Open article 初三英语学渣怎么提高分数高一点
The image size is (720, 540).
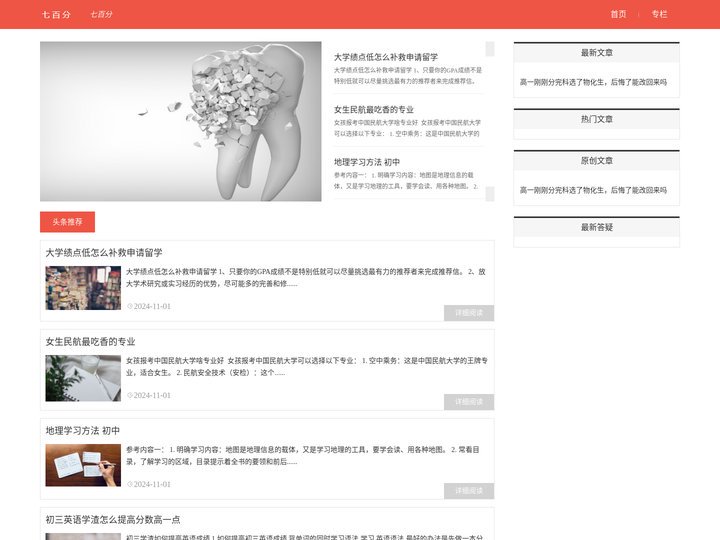[x=113, y=520]
